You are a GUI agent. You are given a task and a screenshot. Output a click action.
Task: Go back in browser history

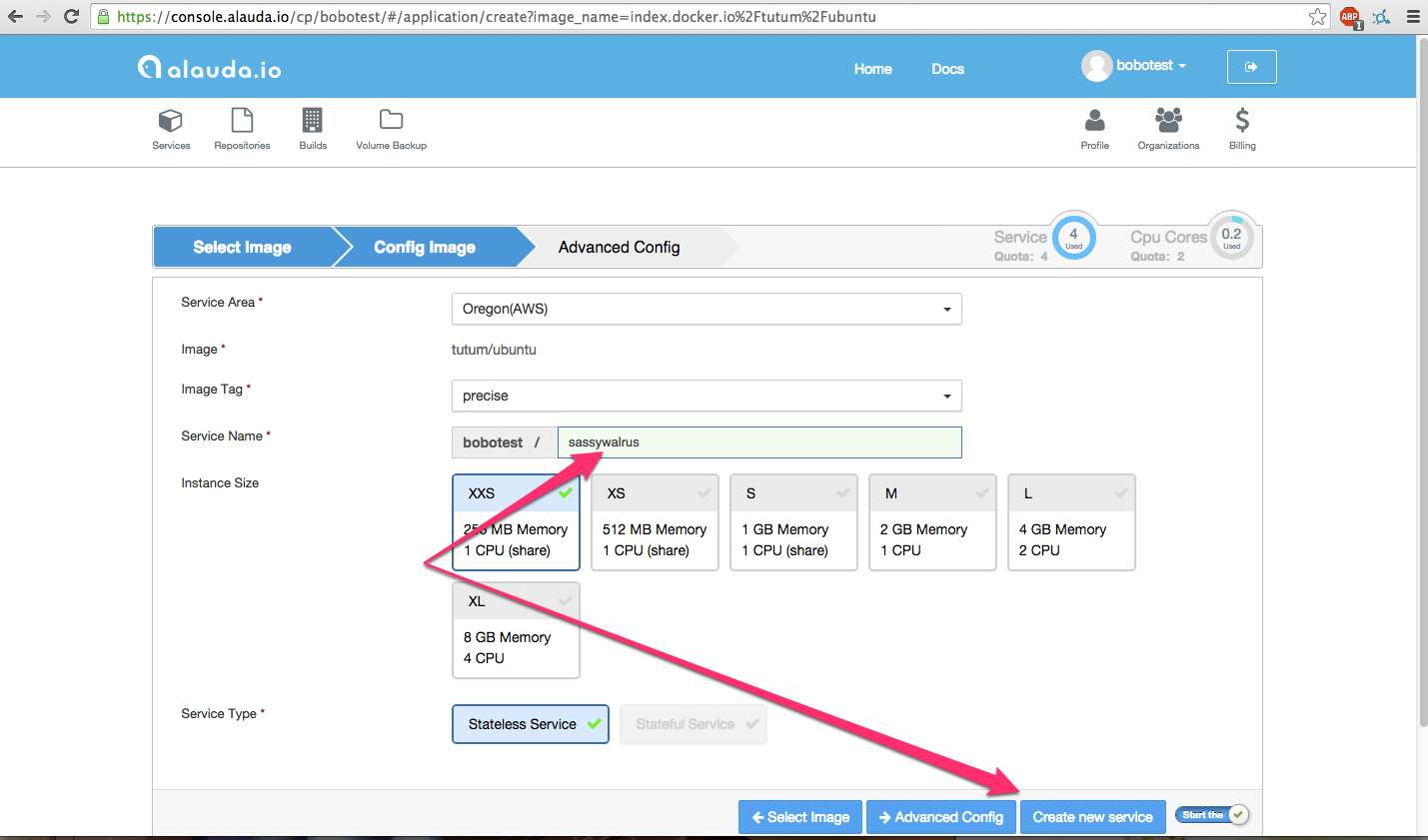coord(15,16)
